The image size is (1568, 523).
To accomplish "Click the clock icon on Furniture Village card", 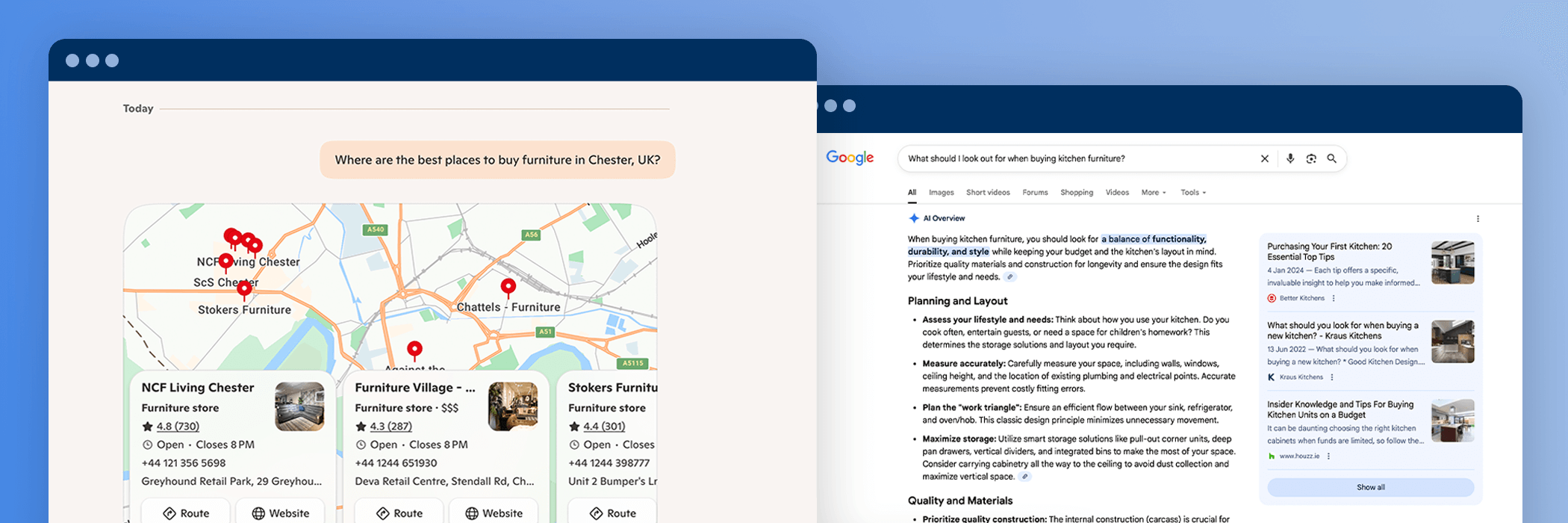I will (361, 445).
